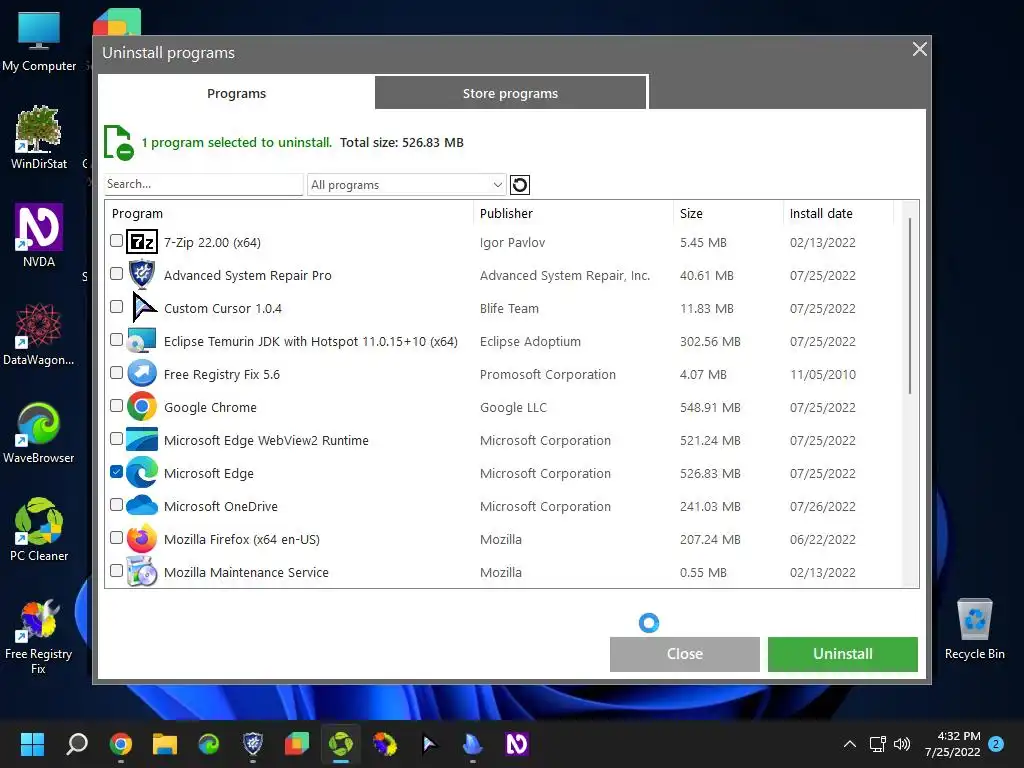Open DataWagon desktop shortcut
1024x768 pixels.
[39, 334]
